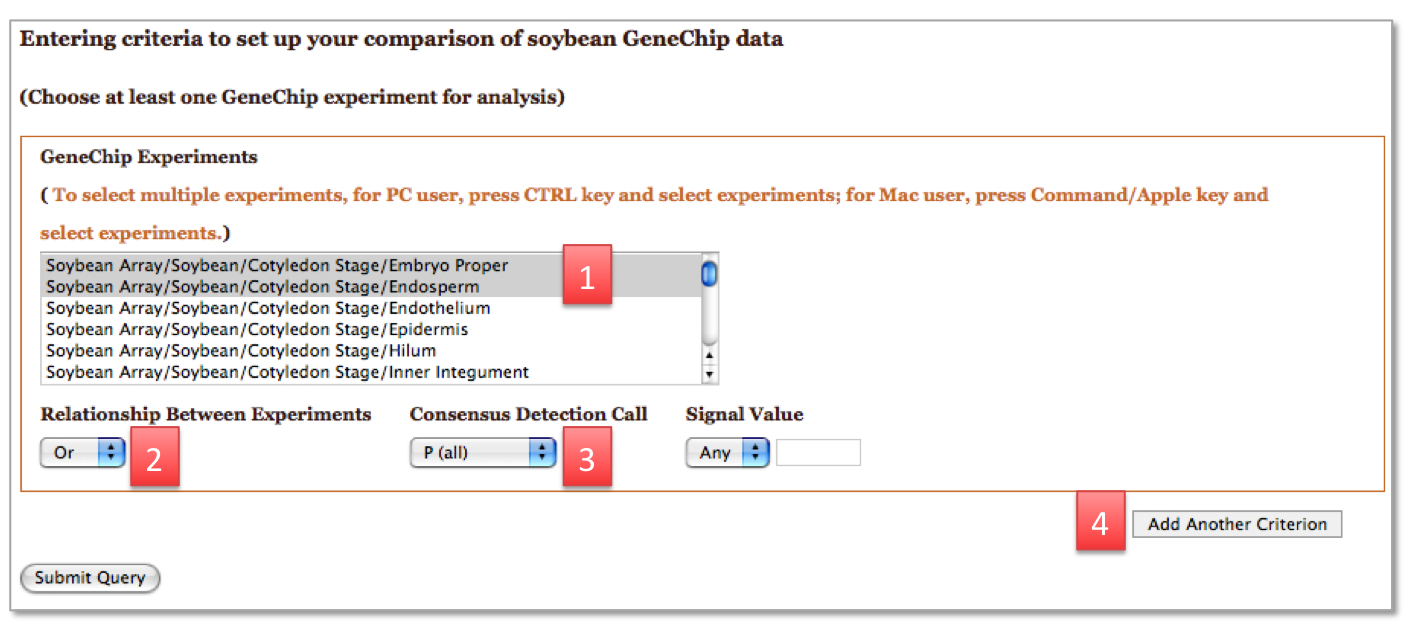Click the experiment list scrollbar track
Screen dimensions: 1411x635
(x=710, y=316)
